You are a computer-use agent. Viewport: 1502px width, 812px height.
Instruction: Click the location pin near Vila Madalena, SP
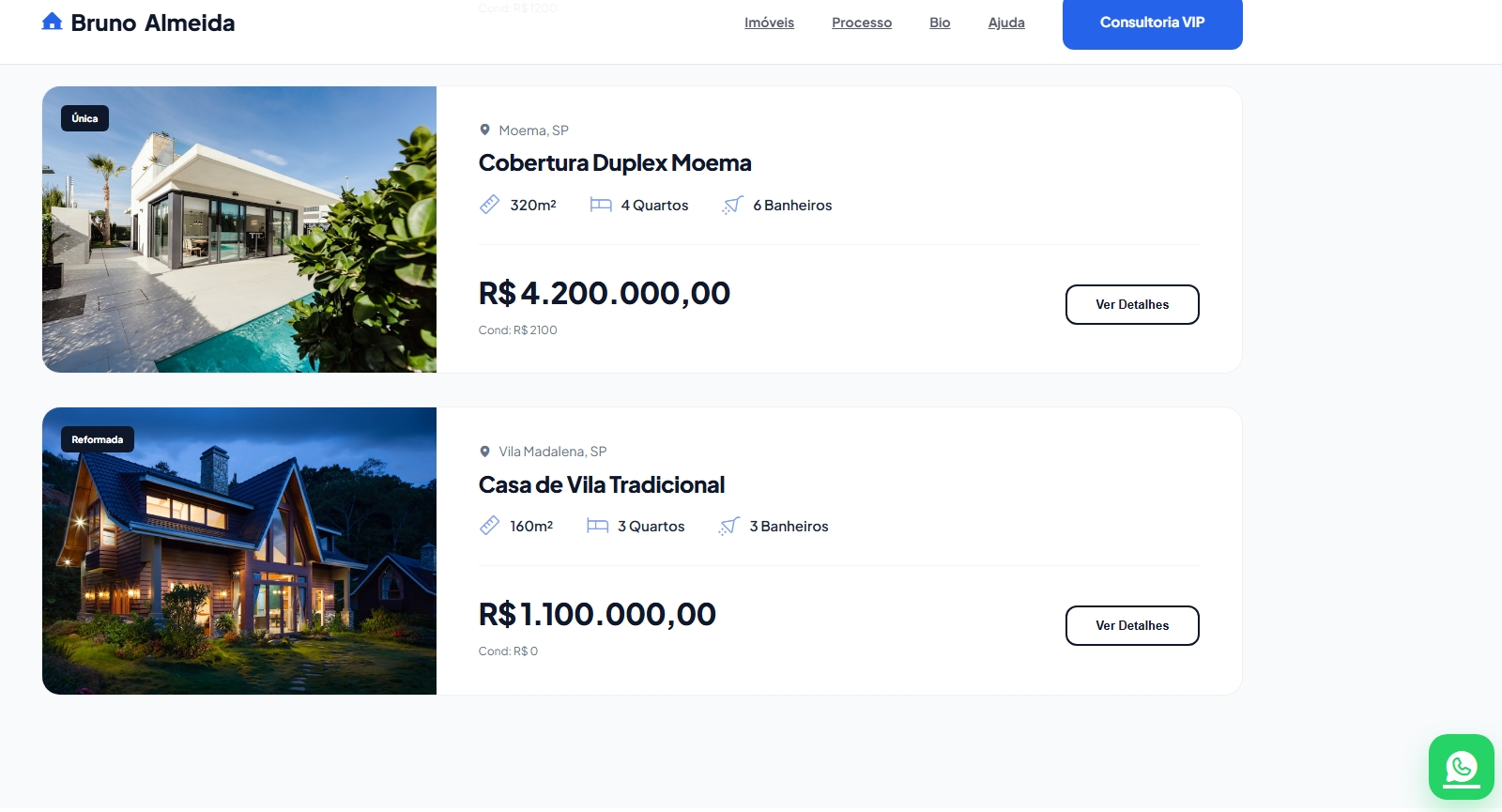pos(485,451)
